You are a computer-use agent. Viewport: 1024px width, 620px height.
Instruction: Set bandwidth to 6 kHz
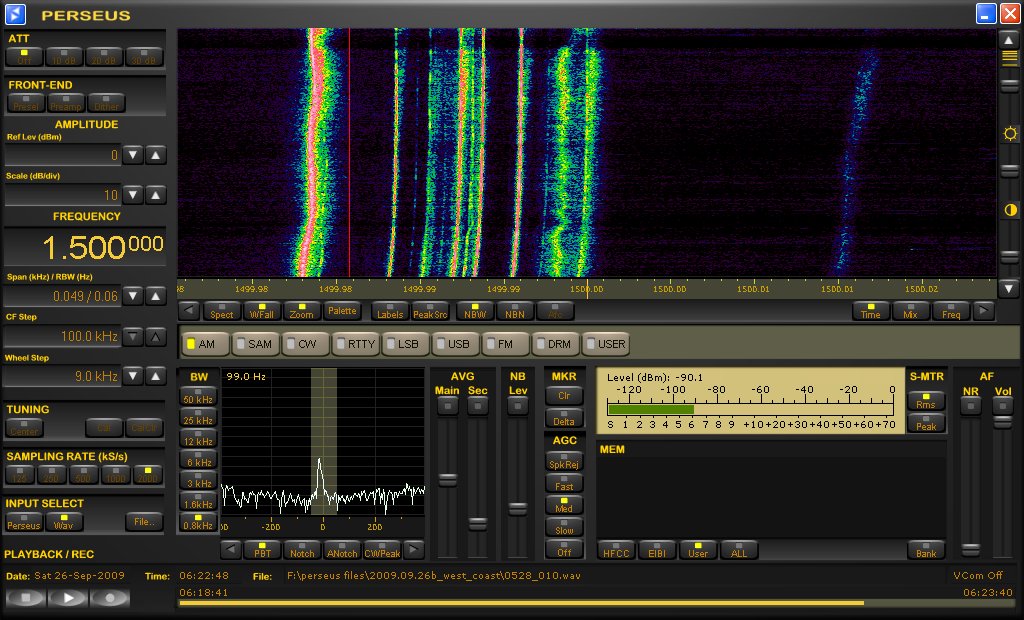(198, 459)
